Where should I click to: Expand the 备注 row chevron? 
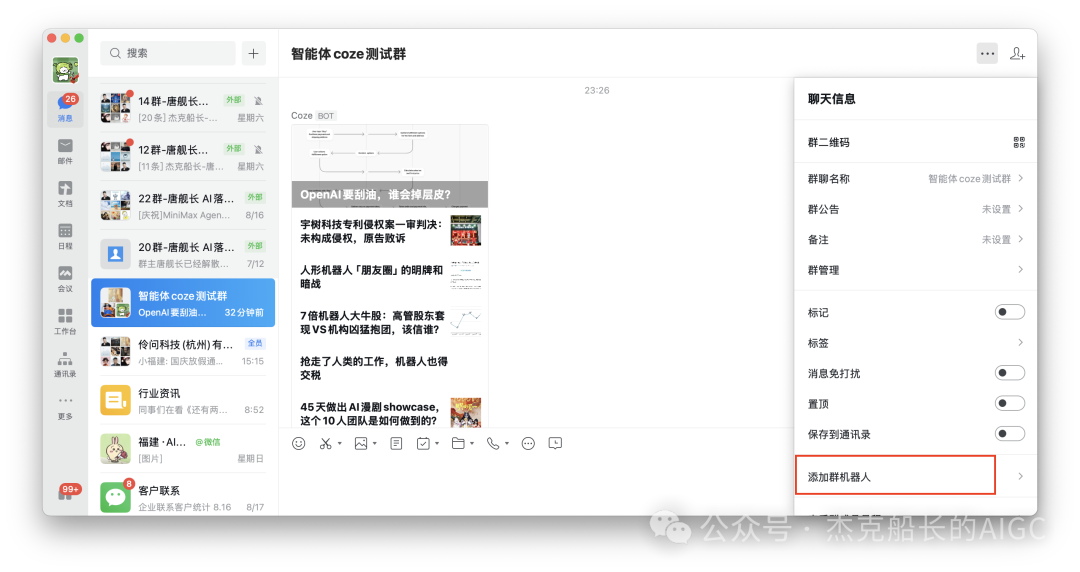[x=1020, y=239]
